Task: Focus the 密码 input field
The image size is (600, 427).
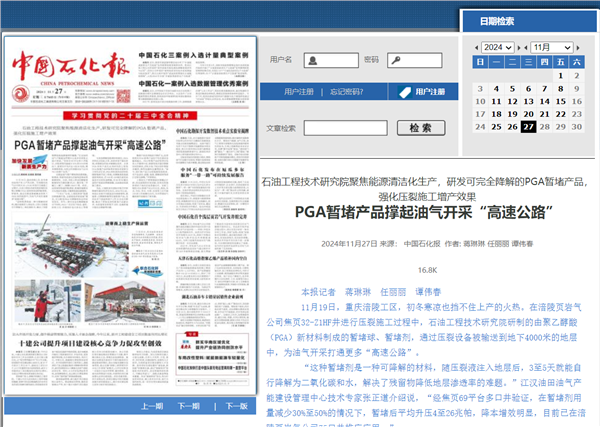Action: (415, 60)
